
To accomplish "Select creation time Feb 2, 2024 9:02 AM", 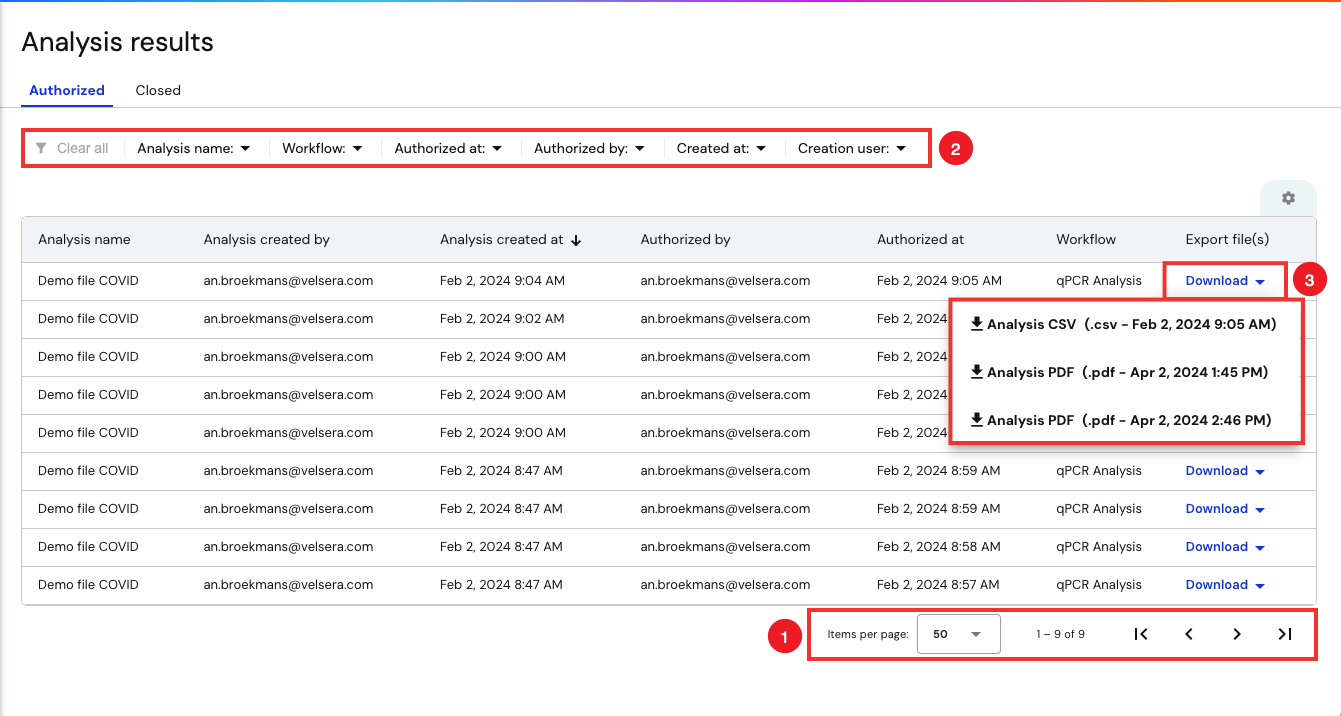I will (x=502, y=319).
